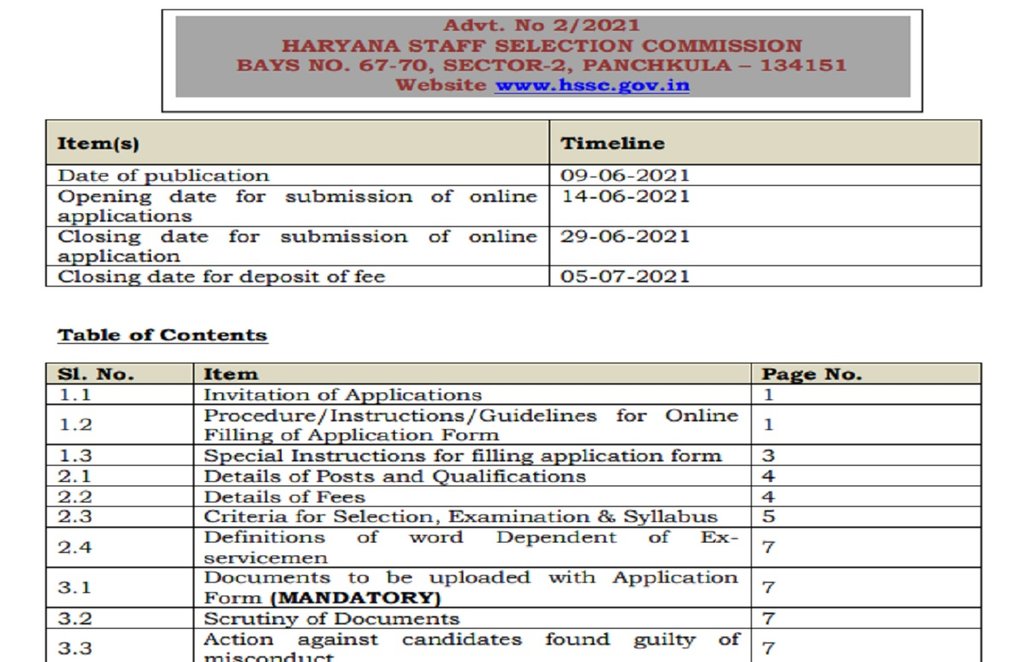Click the "Page No." column header
1024x662 pixels.
(x=811, y=374)
